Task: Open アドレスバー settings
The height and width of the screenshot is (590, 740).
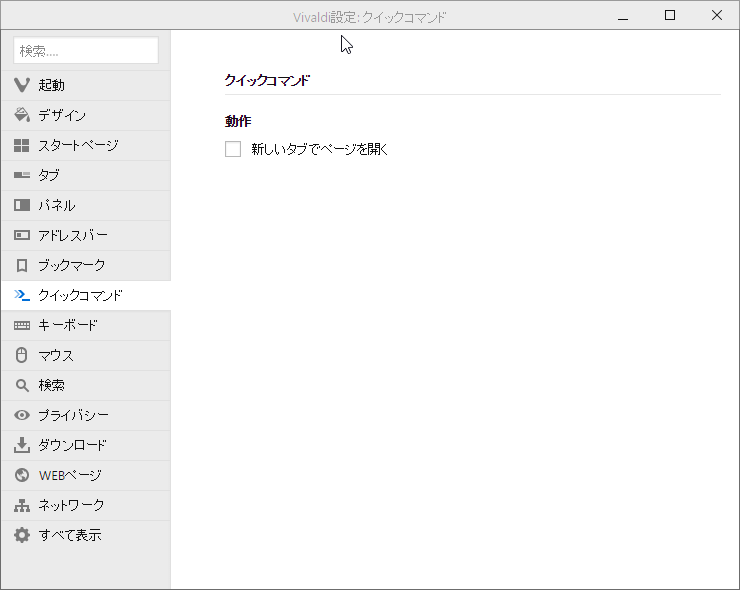Action: tap(86, 235)
